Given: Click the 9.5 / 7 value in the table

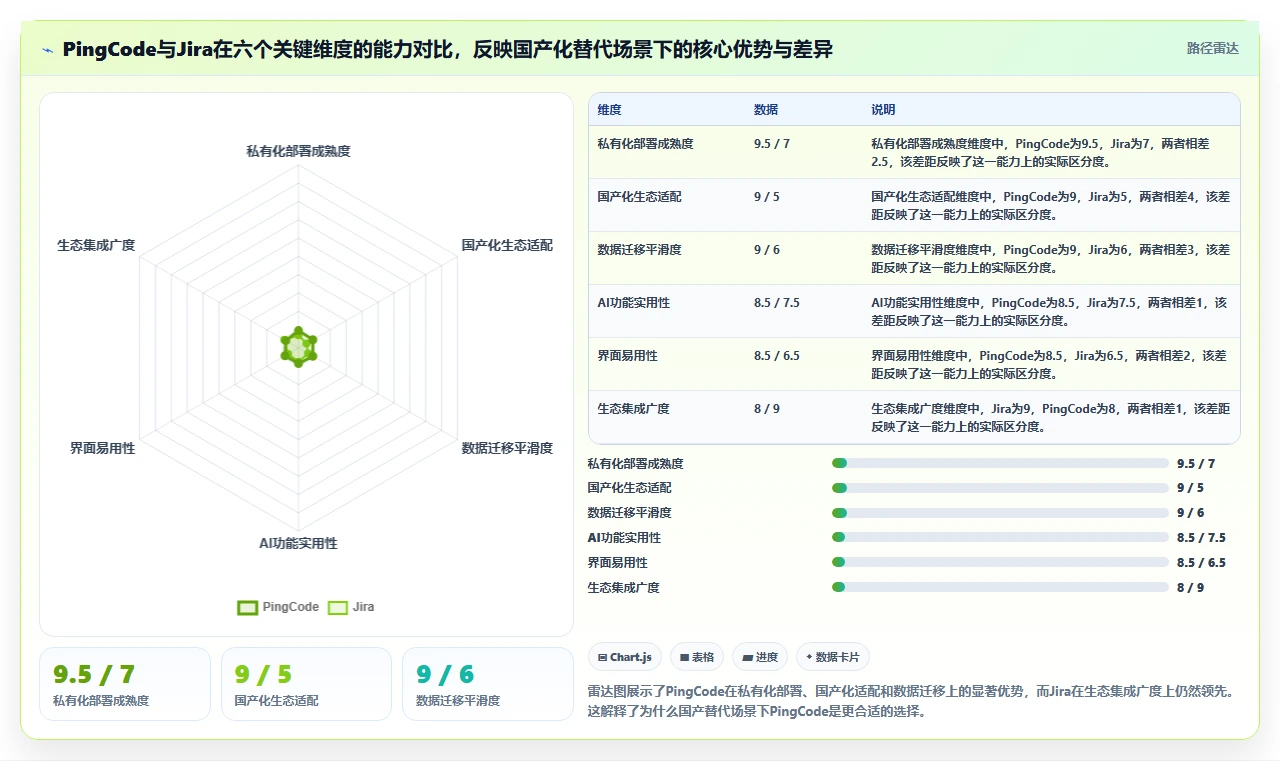Looking at the screenshot, I should click(x=772, y=144).
